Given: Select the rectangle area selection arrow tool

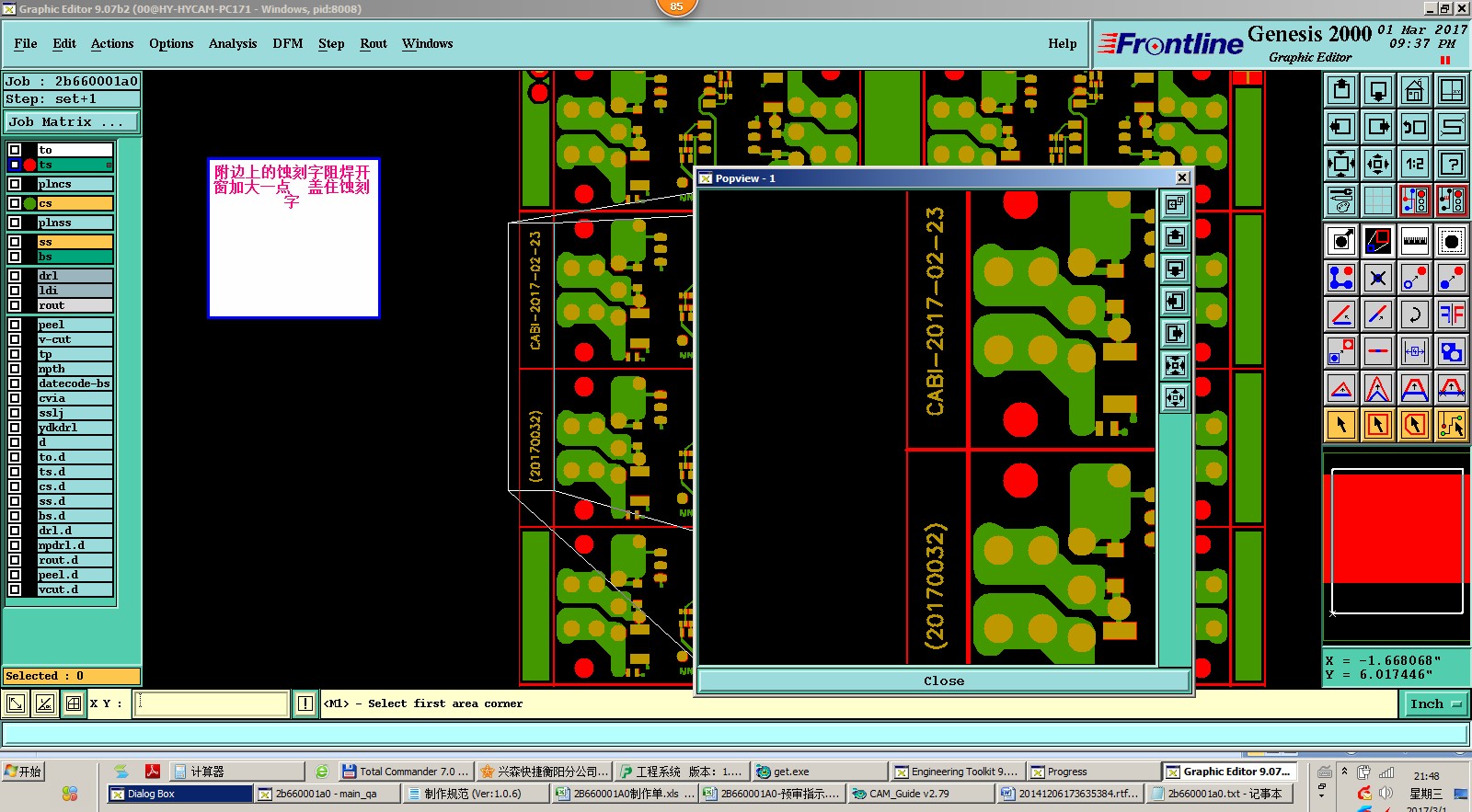Looking at the screenshot, I should 1378,425.
